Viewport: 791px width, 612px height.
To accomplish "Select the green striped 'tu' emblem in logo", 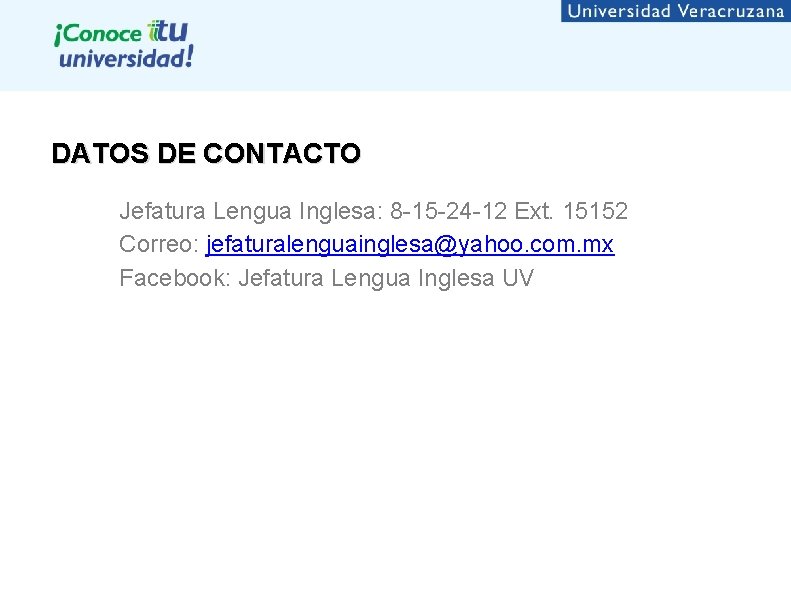I will (x=167, y=31).
